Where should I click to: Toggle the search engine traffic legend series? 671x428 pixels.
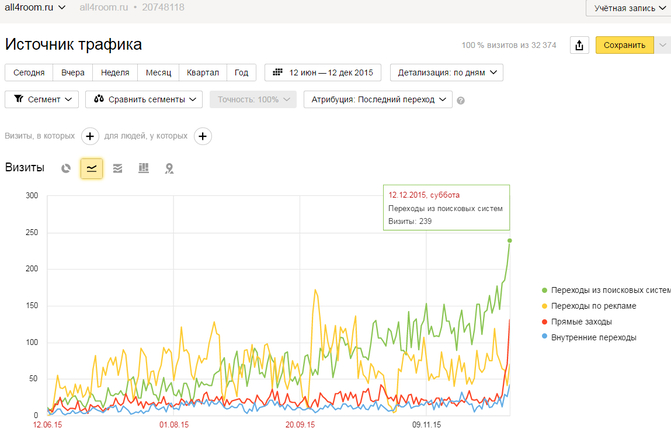coord(602,289)
